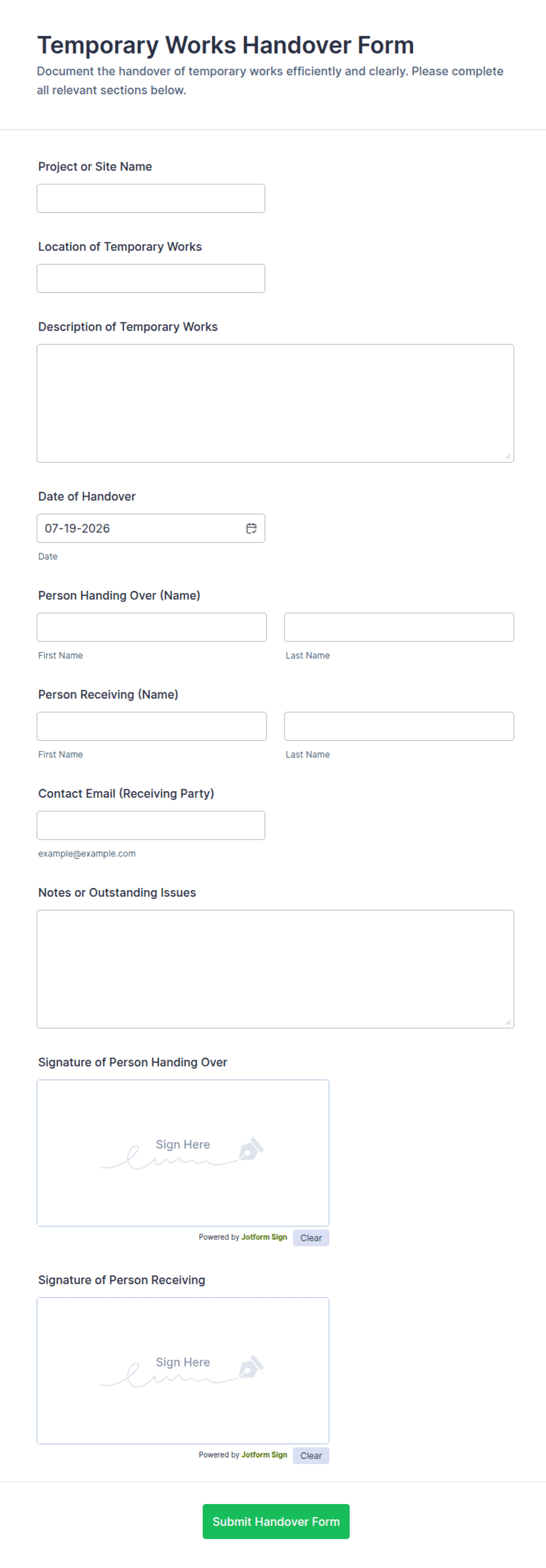Click pen icon in Receiving signature pad
This screenshot has height=1568, width=546.
[251, 1366]
